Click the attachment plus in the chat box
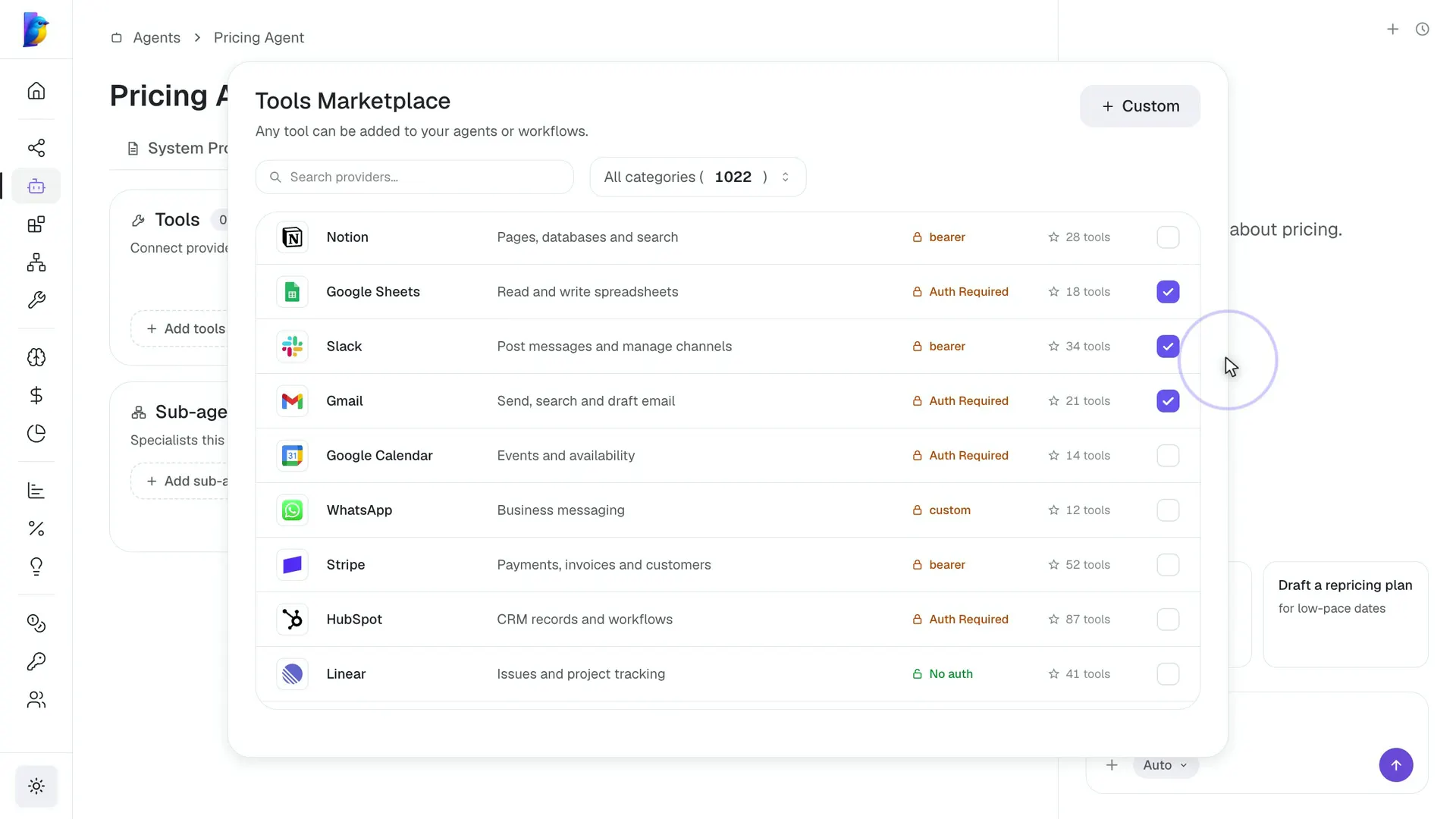Screen dimensions: 1456x819 tap(1112, 765)
